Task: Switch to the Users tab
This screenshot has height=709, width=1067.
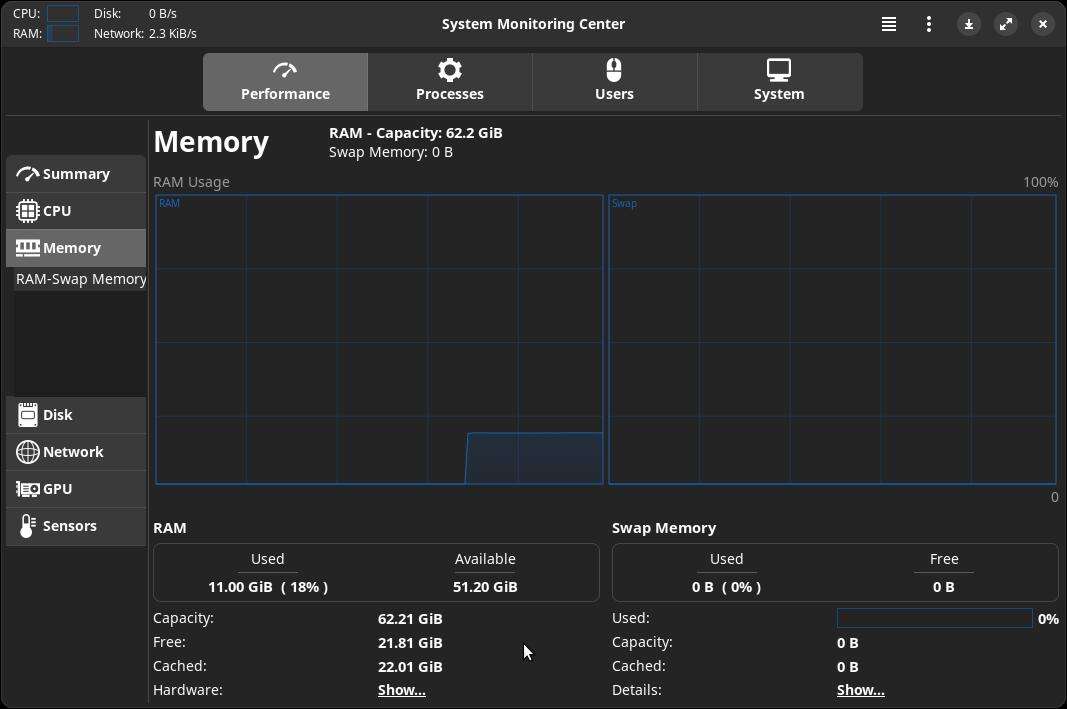Action: pos(614,82)
